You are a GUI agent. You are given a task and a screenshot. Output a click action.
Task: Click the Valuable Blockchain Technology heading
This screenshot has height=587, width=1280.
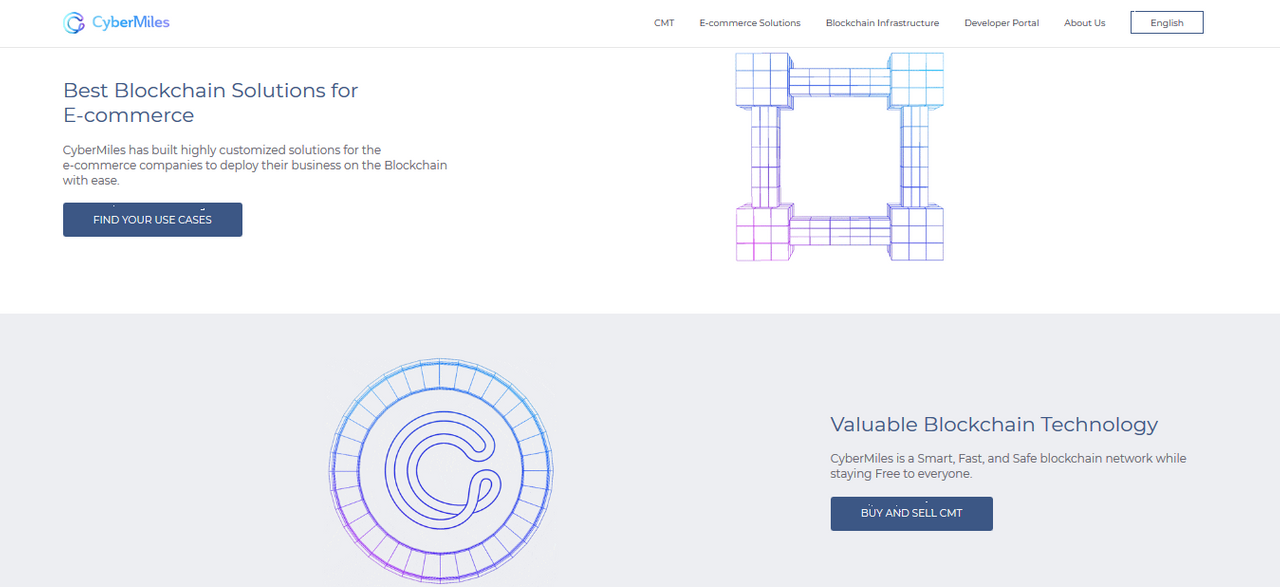pos(994,424)
